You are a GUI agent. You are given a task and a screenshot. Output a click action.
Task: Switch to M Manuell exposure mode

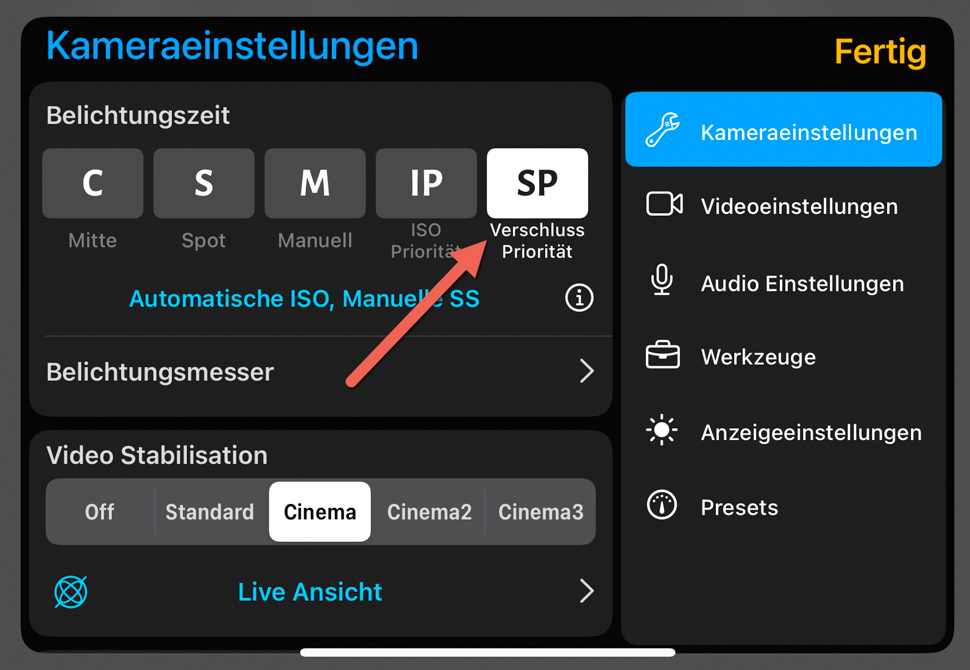(315, 183)
